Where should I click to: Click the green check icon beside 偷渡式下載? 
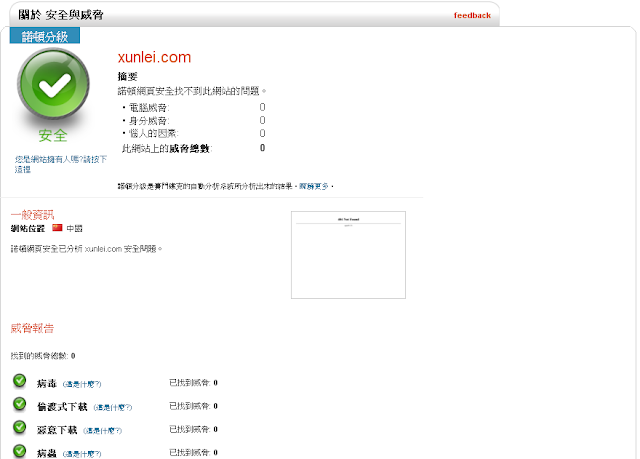coord(19,404)
